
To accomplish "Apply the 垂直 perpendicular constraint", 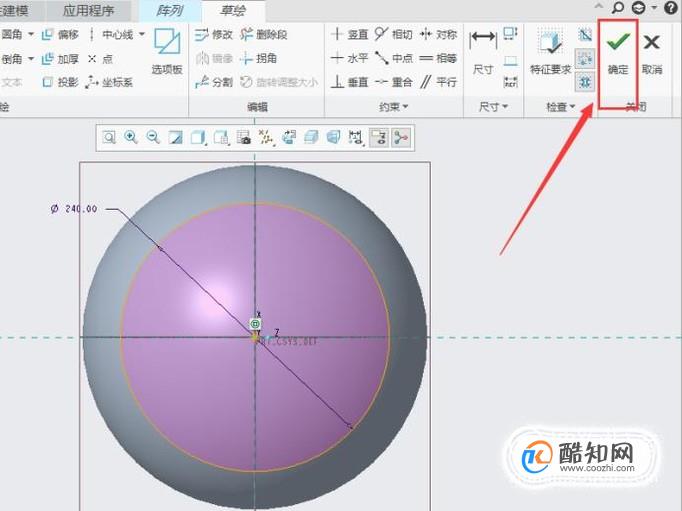I will (x=349, y=82).
